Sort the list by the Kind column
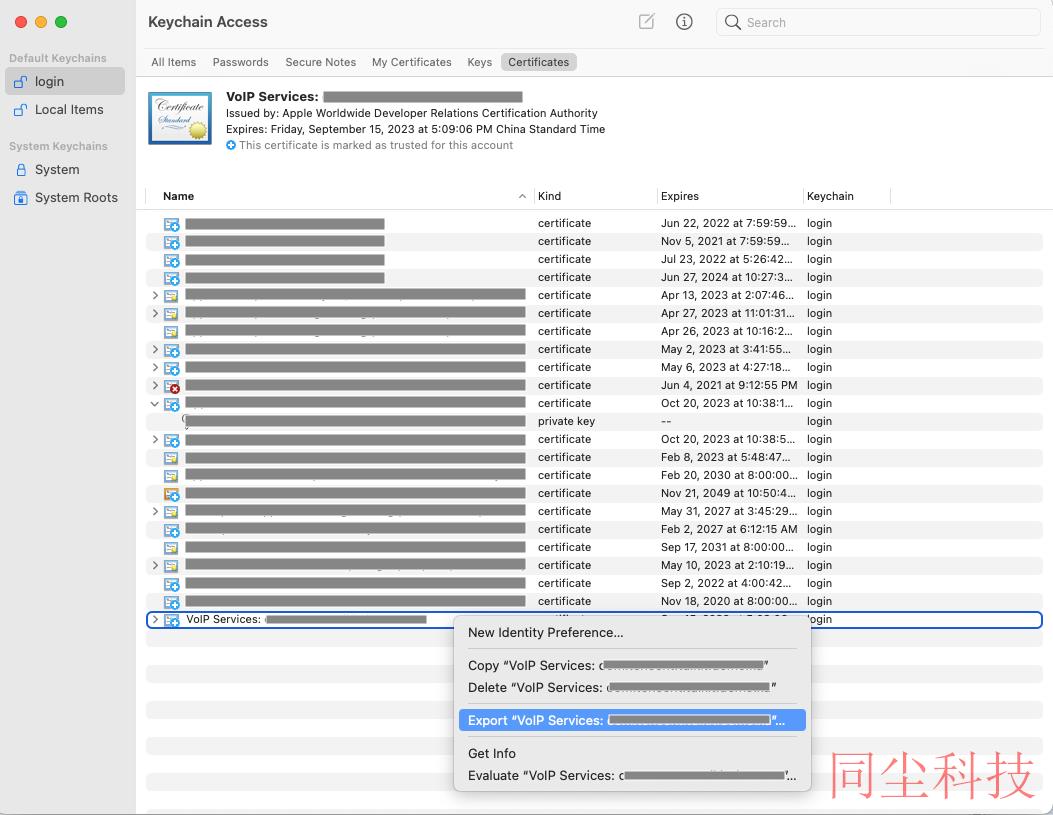Image resolution: width=1053 pixels, height=815 pixels. (595, 196)
